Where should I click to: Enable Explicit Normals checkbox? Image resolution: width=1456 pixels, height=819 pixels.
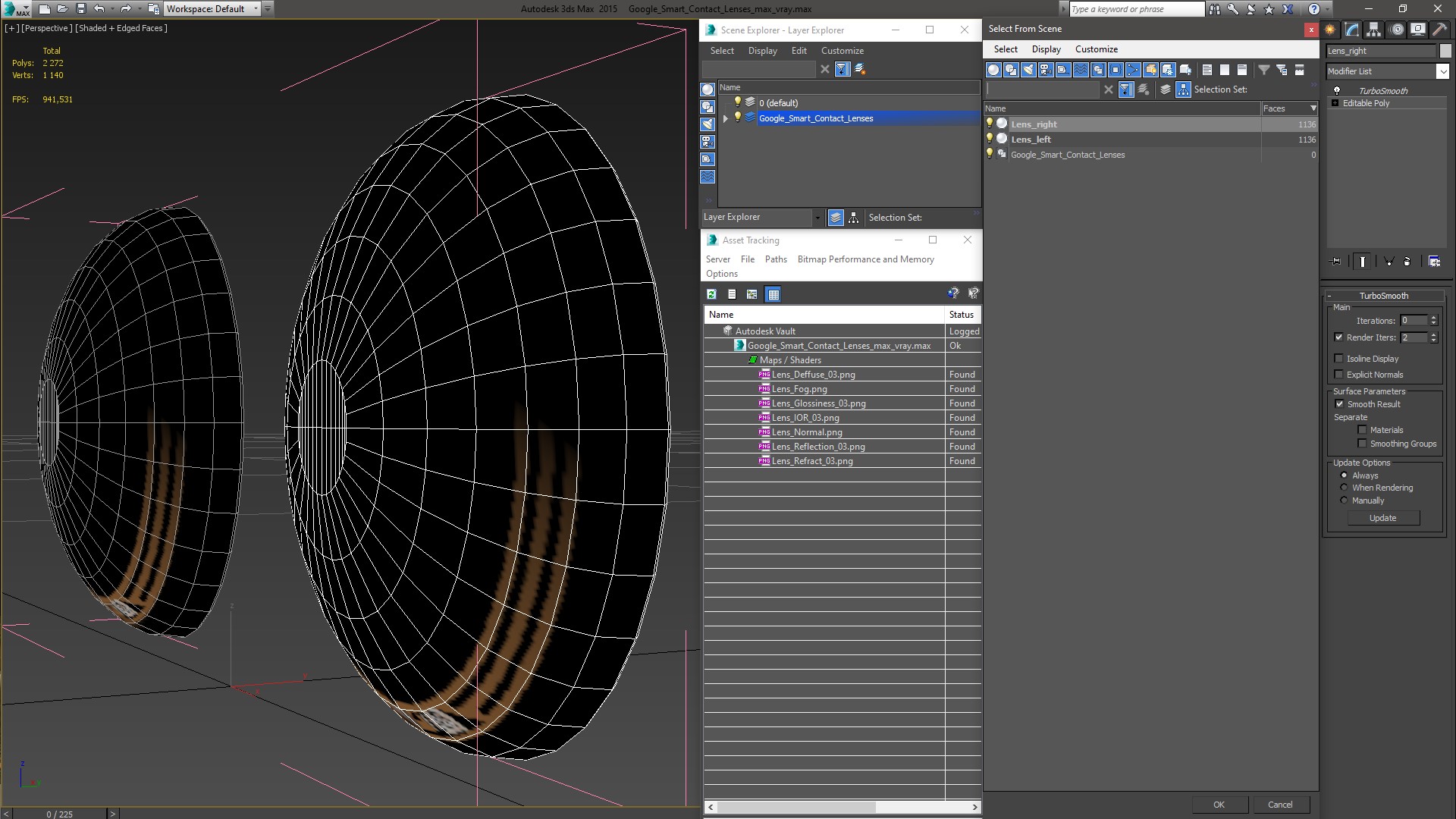click(1338, 375)
